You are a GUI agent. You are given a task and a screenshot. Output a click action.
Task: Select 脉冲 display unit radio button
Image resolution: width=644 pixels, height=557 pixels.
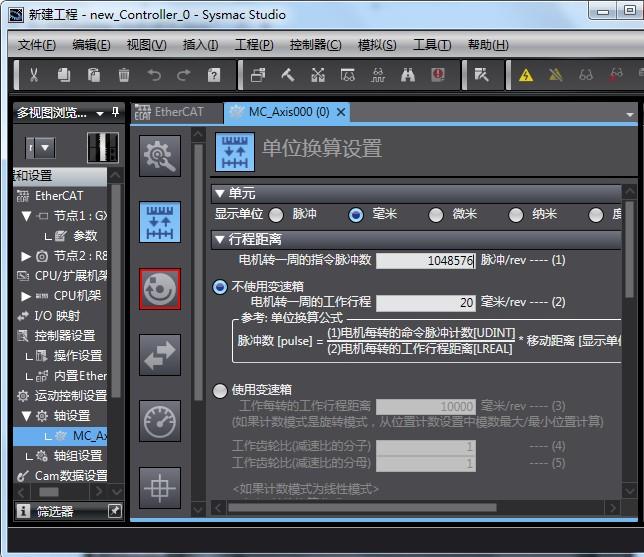point(276,214)
